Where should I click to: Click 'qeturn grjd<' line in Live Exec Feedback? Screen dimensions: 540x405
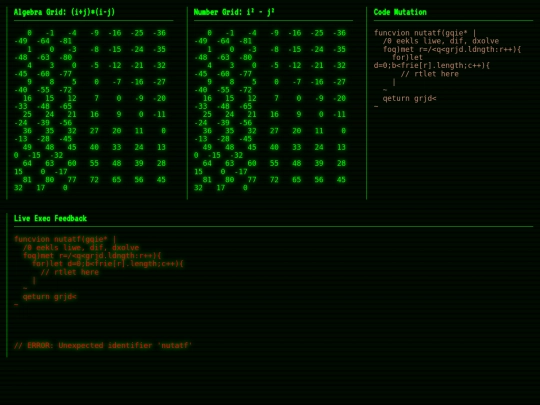[49, 297]
